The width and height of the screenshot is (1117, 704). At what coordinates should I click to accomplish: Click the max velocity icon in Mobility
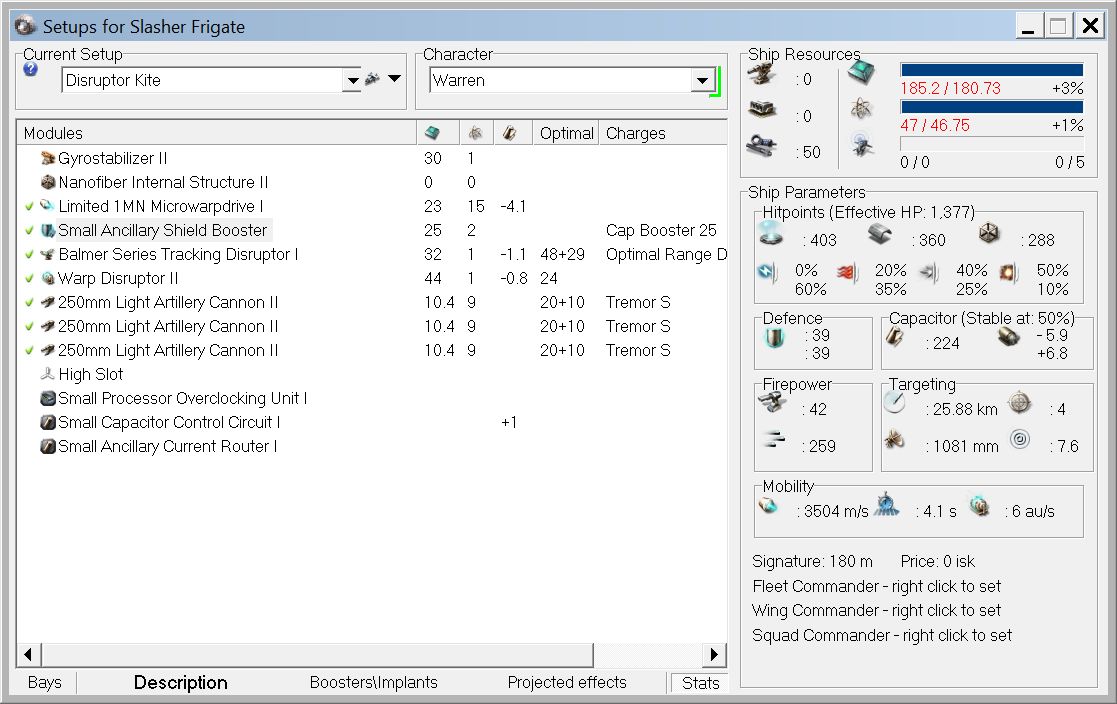click(769, 505)
